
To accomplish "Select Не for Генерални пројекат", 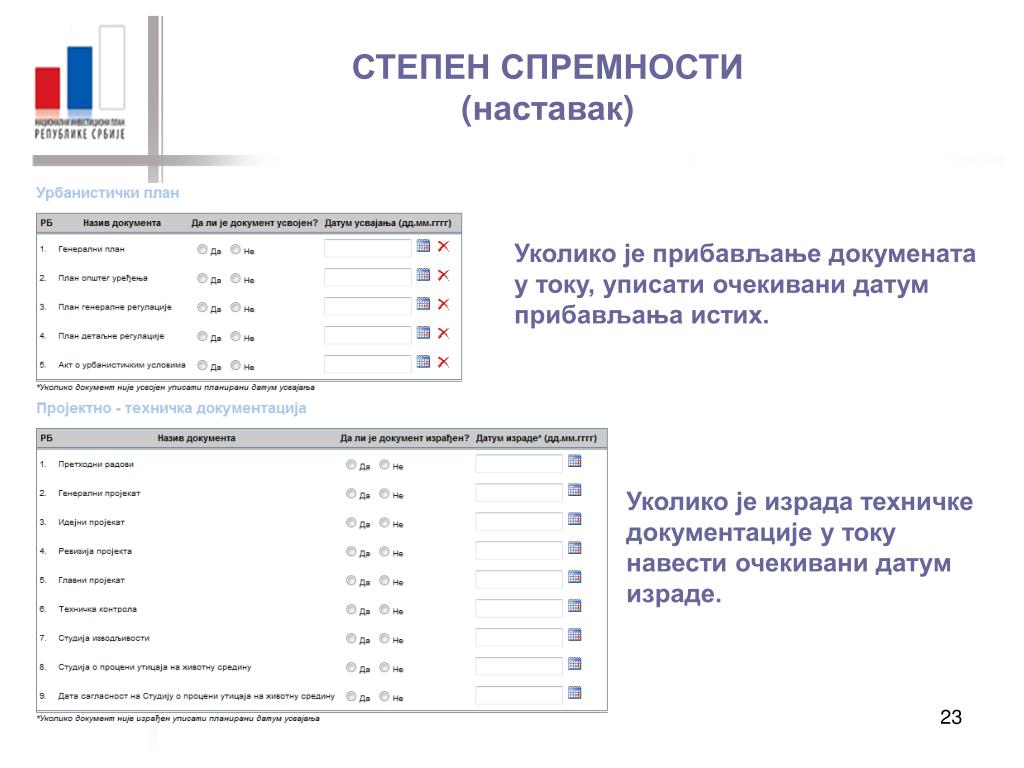I will pyautogui.click(x=385, y=494).
